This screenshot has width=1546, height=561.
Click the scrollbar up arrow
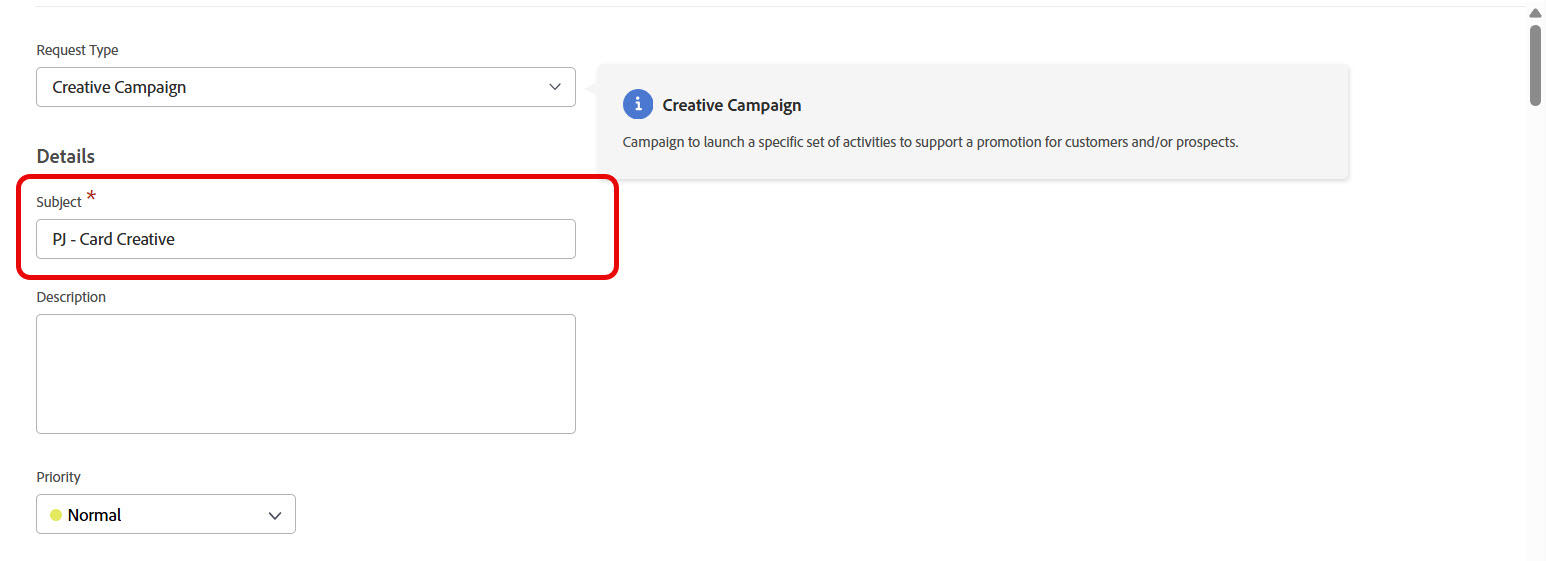point(1535,12)
